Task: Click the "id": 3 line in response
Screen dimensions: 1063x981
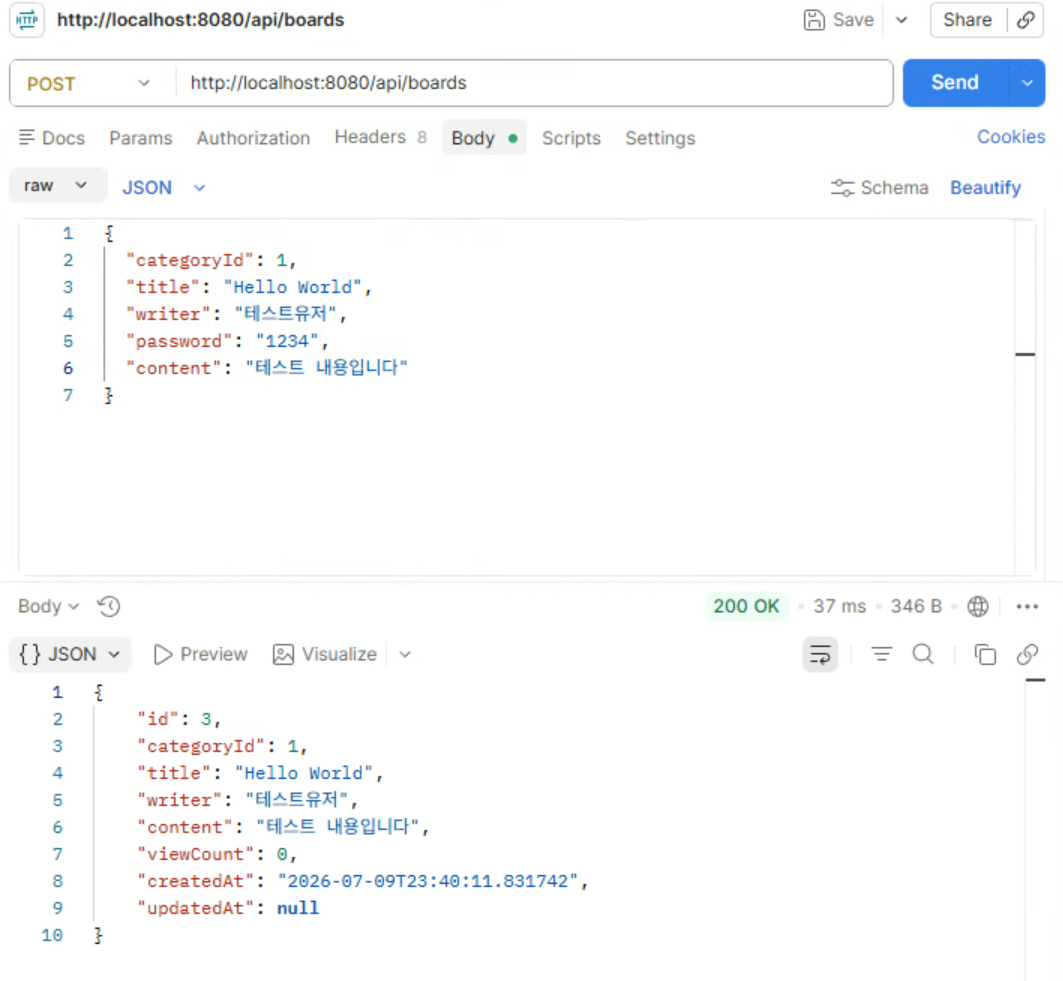Action: pos(179,719)
